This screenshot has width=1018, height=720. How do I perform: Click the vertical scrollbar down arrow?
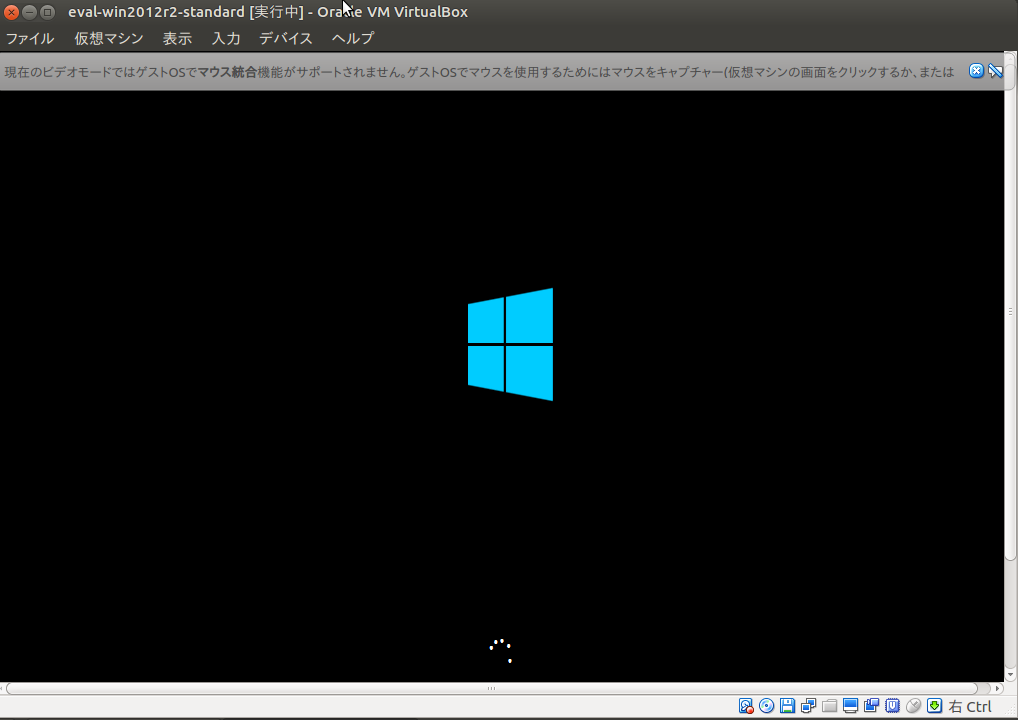[1010, 675]
